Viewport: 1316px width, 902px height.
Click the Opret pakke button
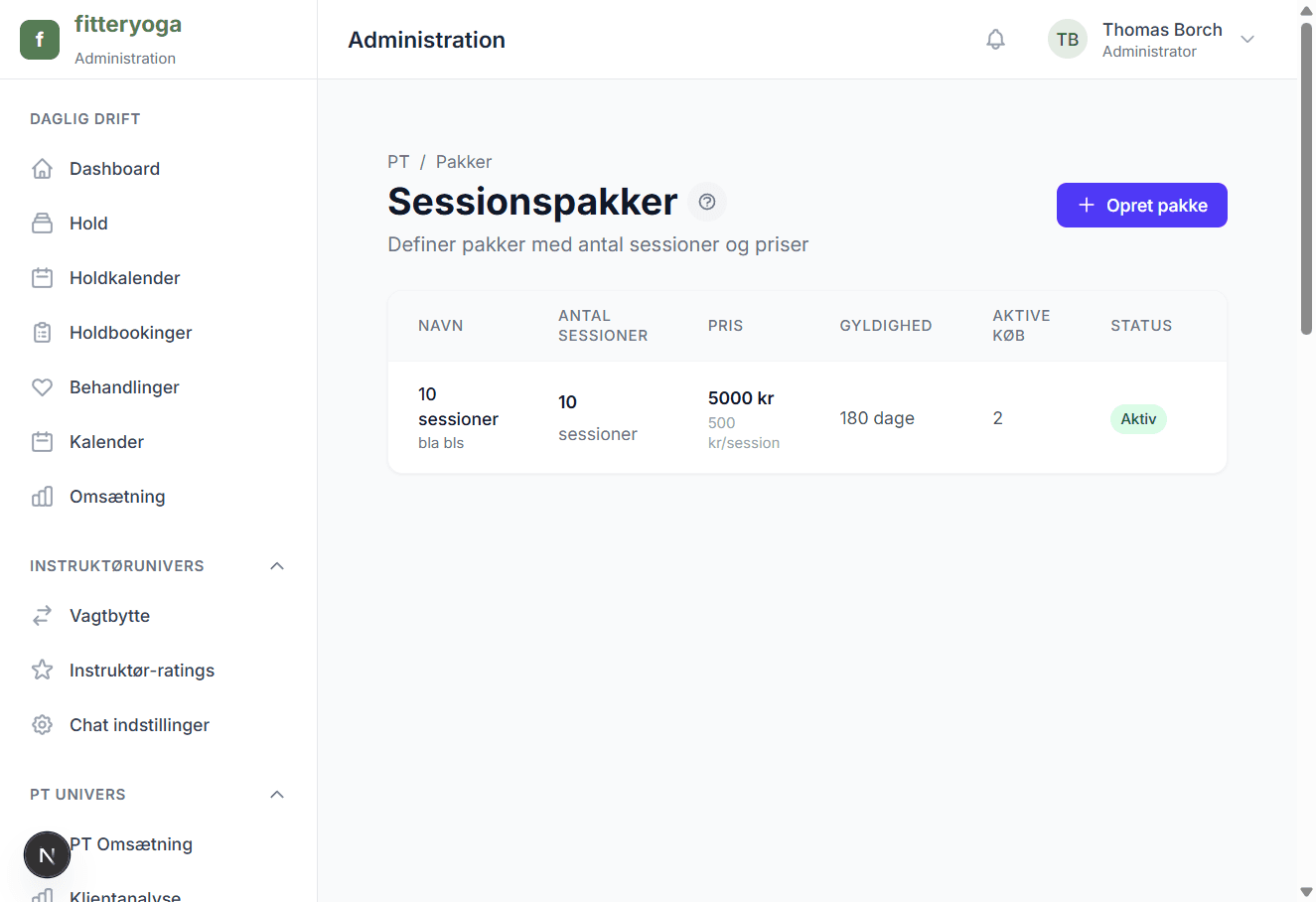(1141, 205)
